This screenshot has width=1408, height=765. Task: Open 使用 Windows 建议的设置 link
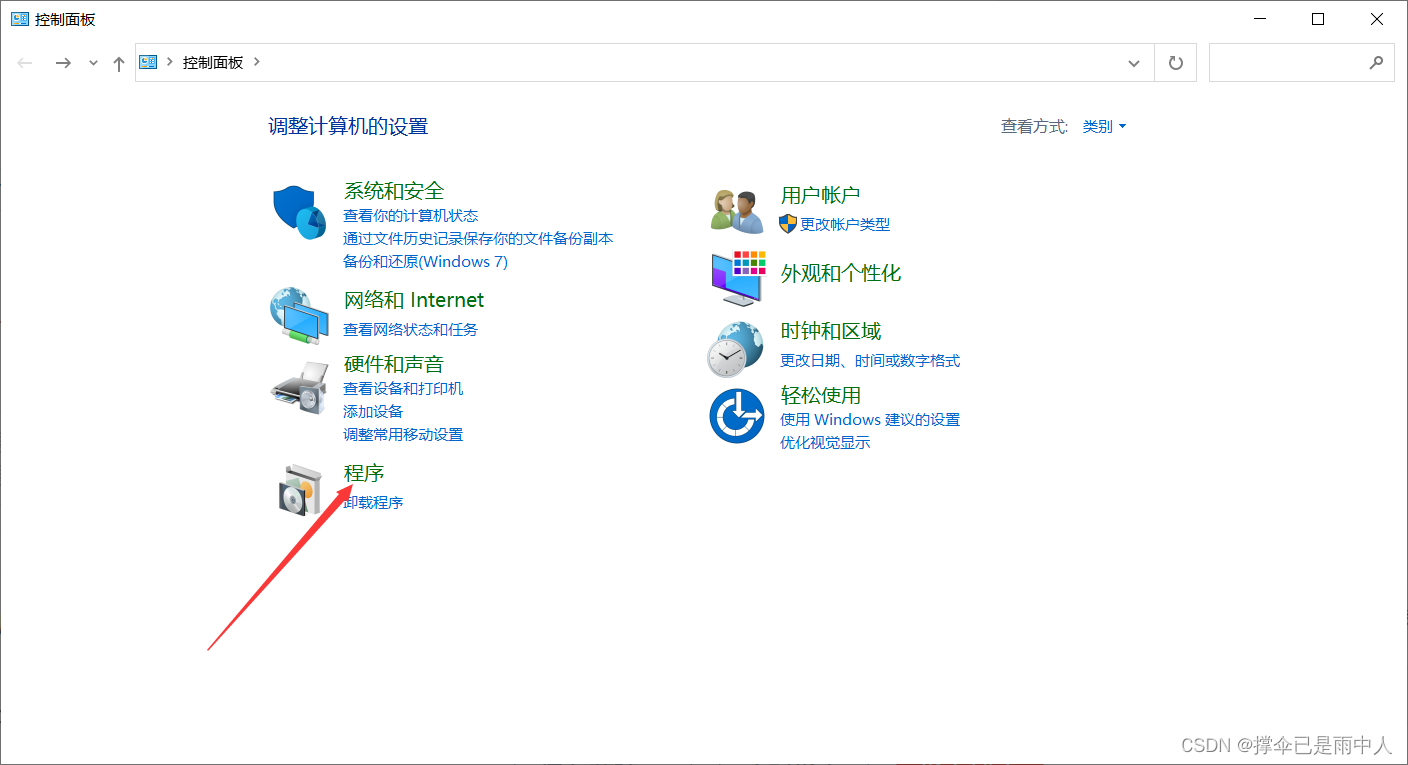click(x=870, y=419)
